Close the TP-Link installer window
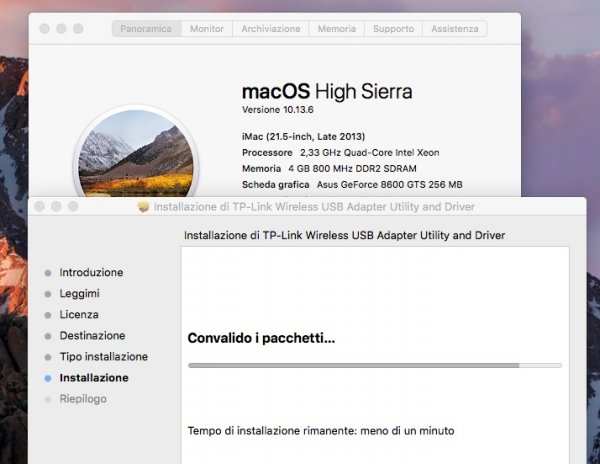Screen dimensions: 600x464 39,207
